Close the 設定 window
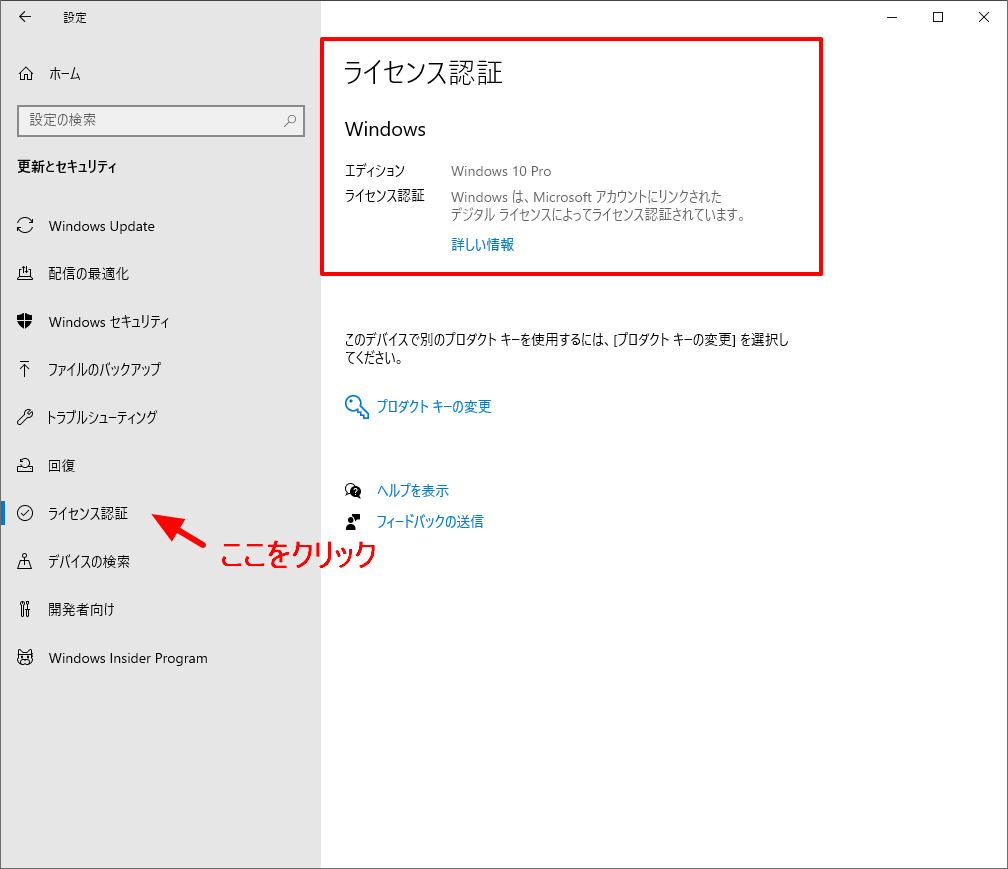 tap(984, 17)
